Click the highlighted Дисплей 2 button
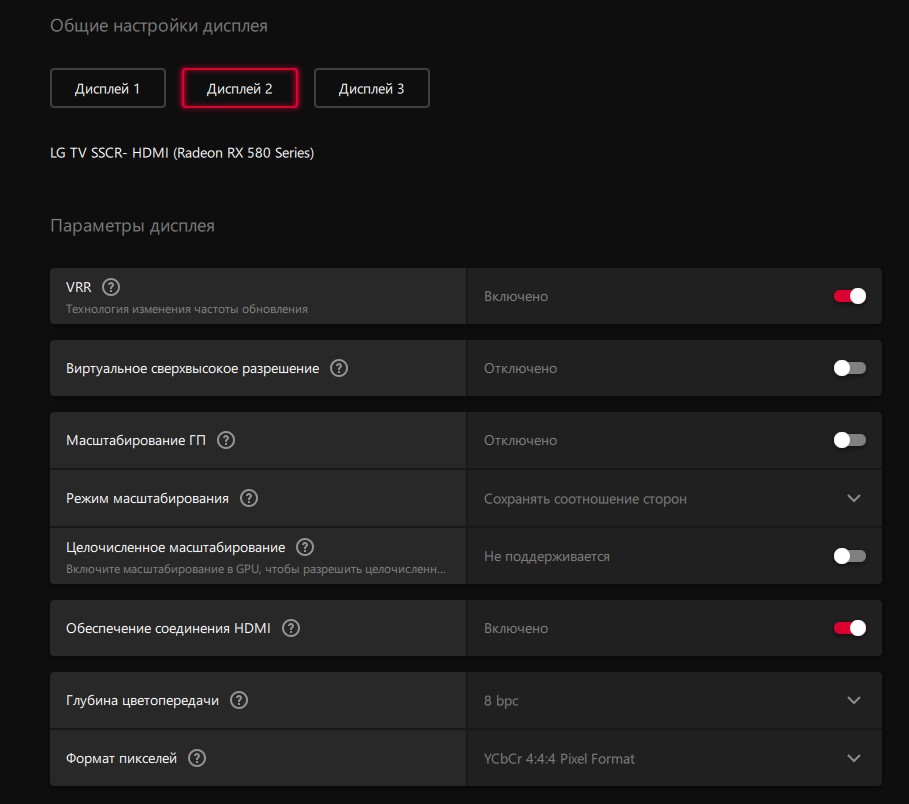The height and width of the screenshot is (804, 909). coord(239,88)
